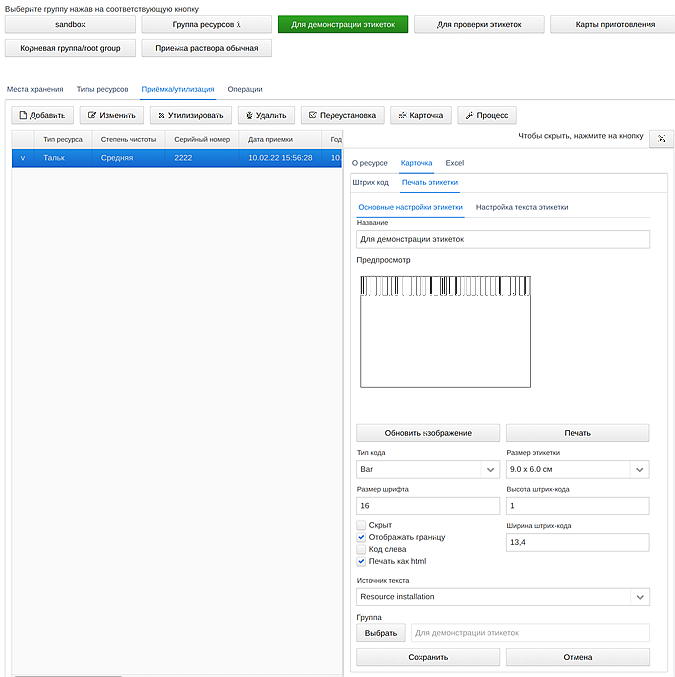
Task: Switch to Места хранения tab
Action: tap(35, 89)
